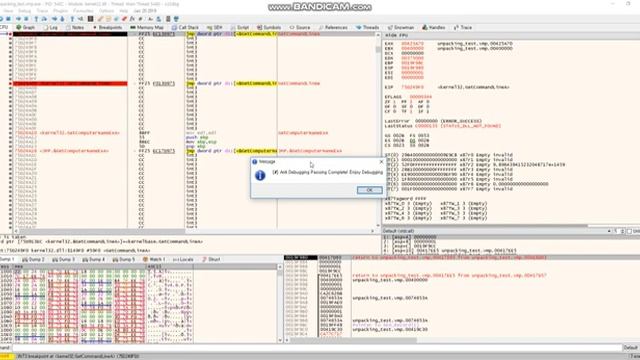This screenshot has height=360, width=640.
Task: Open the Strings (Az) toolbar icon
Action: [151, 19]
